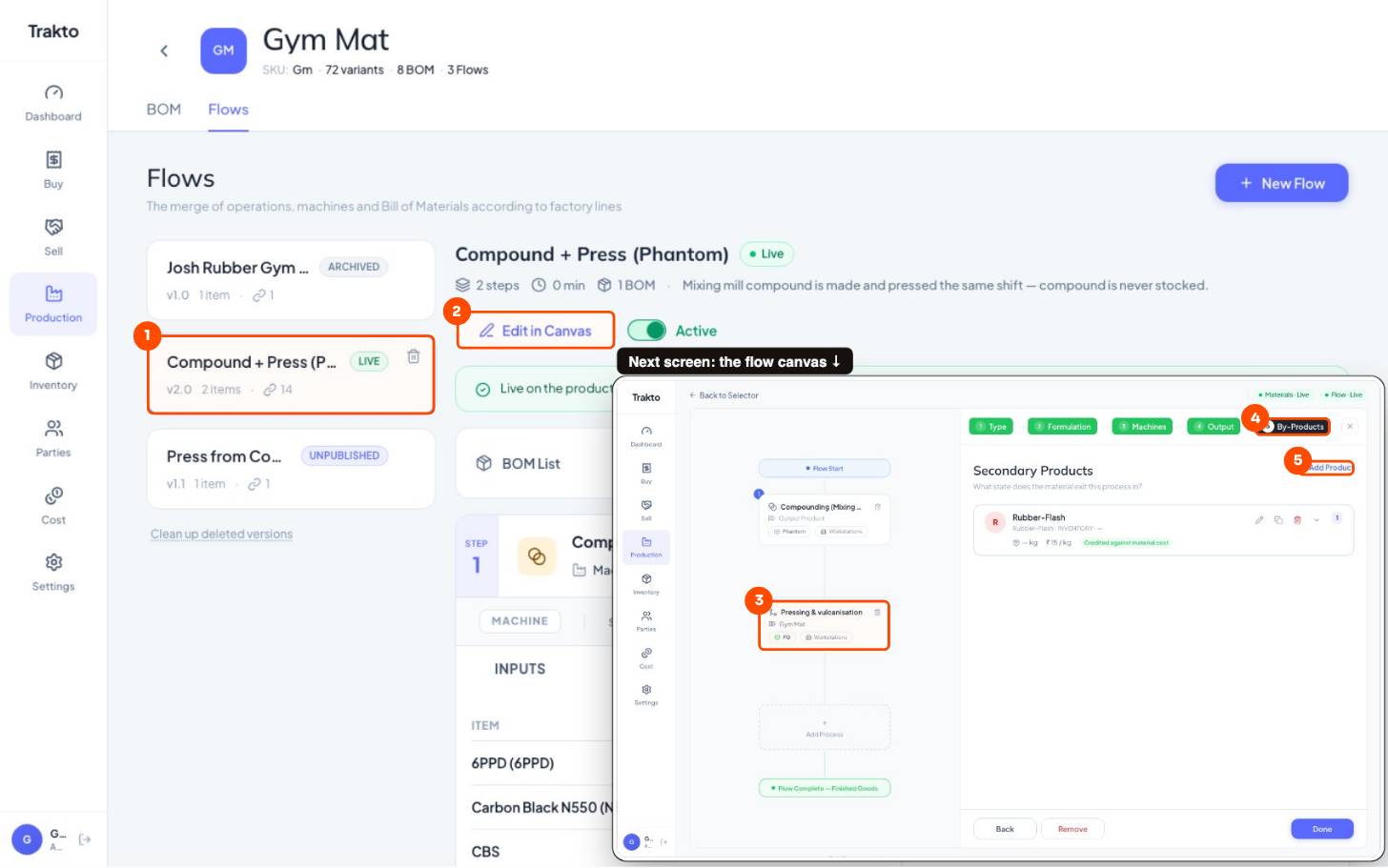Select the Flows tab
1388x868 pixels.
coord(229,110)
